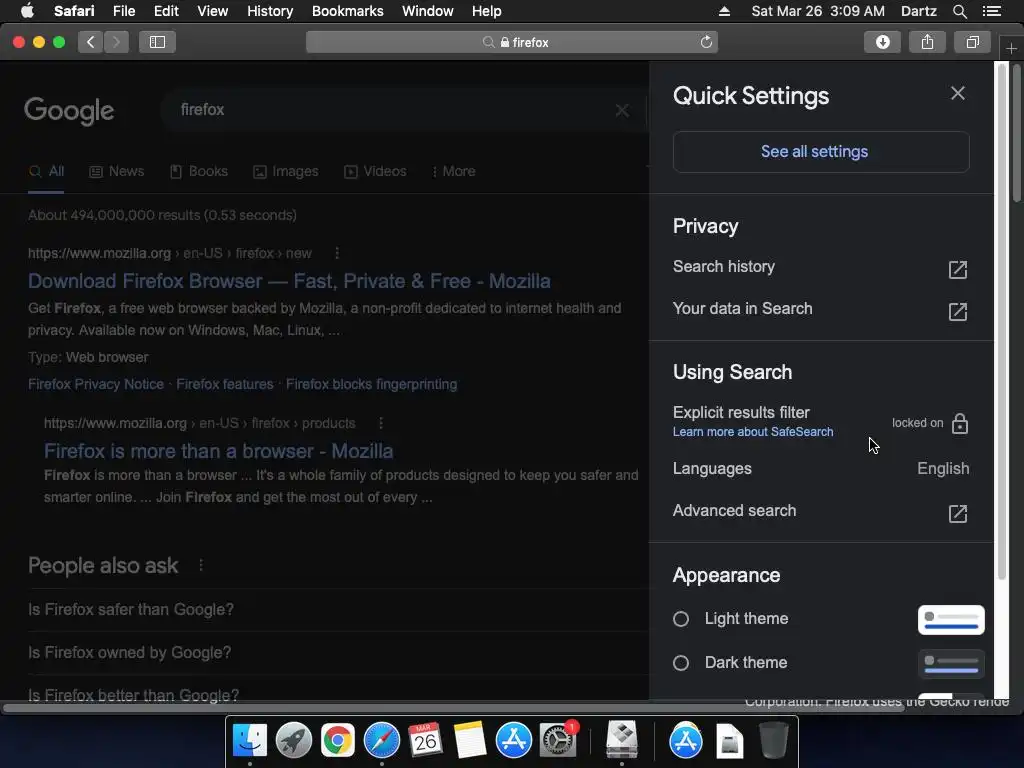Open Calendar from the Dock

click(x=426, y=741)
